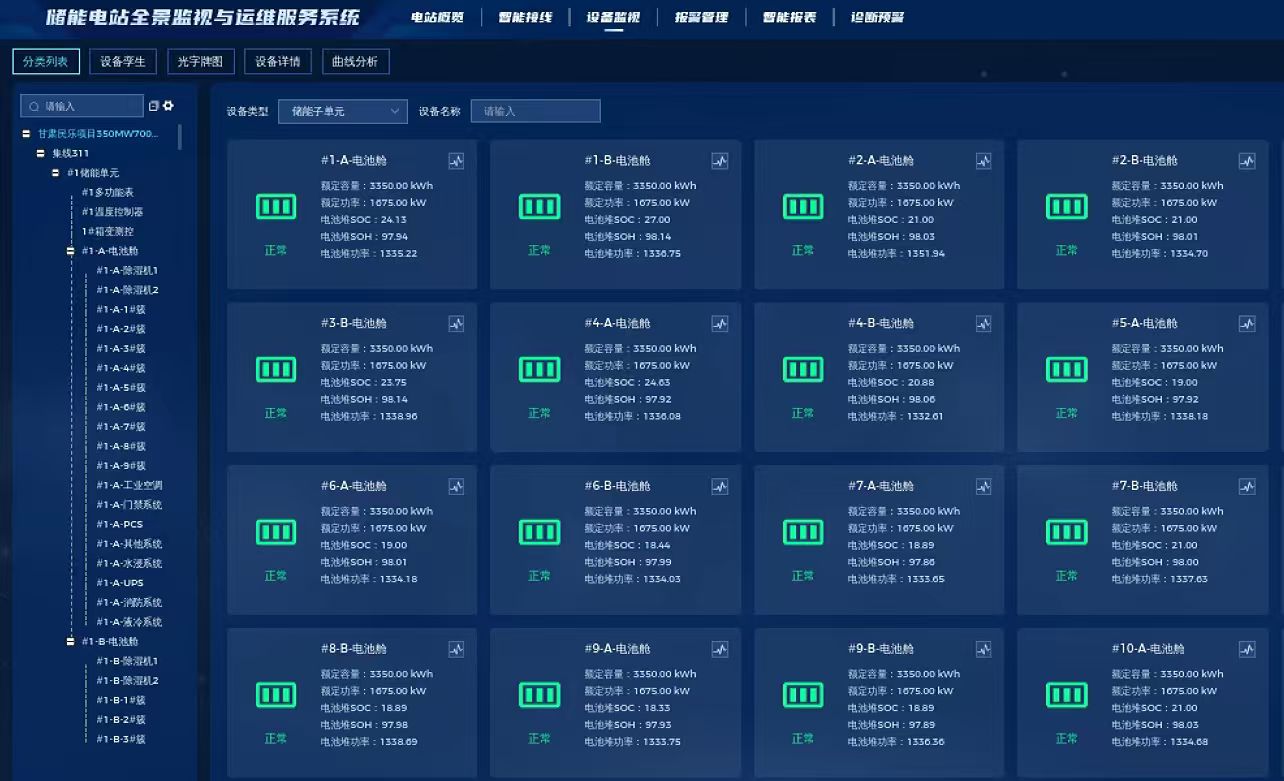Open the 报警管理 top menu
The image size is (1284, 781).
coord(701,18)
